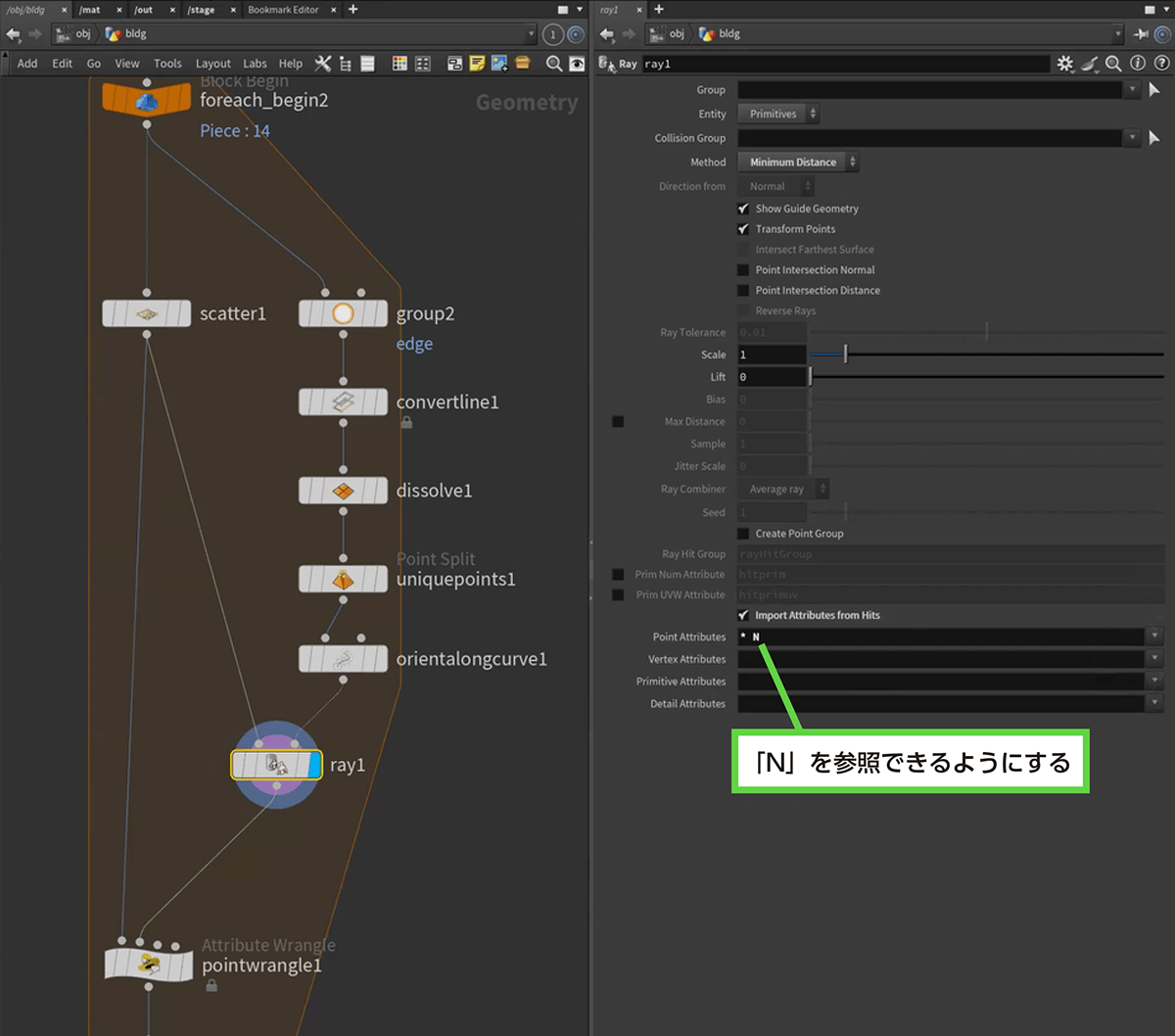The width and height of the screenshot is (1175, 1036).
Task: Open the node help question mark icon
Action: click(x=1160, y=64)
